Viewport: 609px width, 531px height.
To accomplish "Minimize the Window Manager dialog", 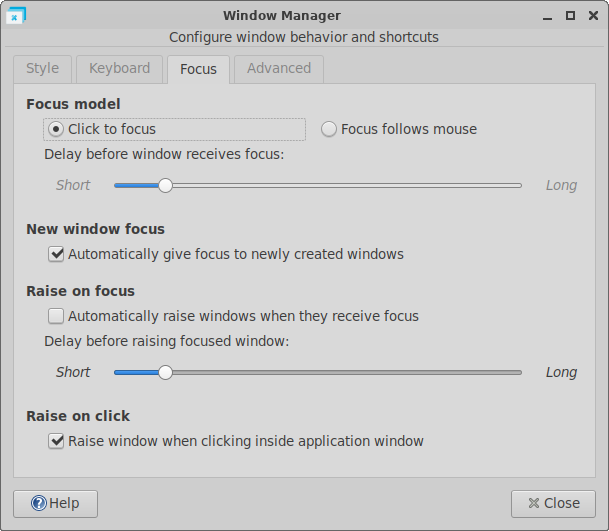I will (x=549, y=15).
